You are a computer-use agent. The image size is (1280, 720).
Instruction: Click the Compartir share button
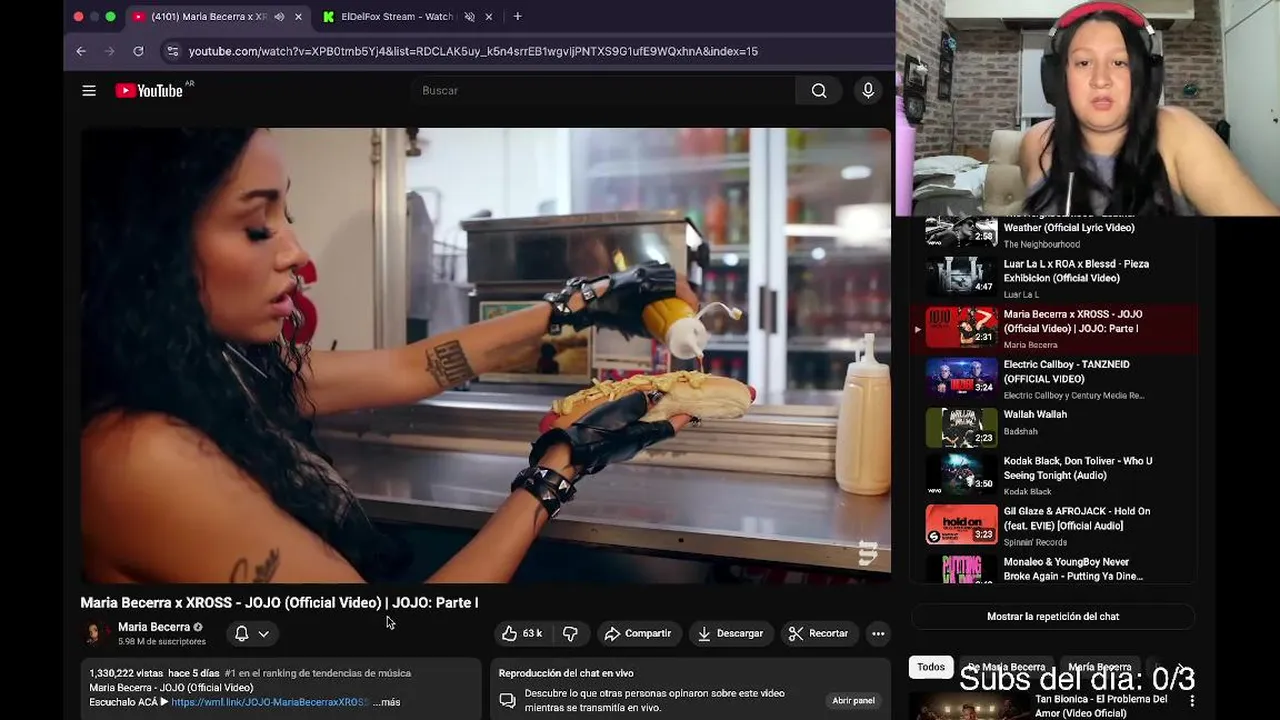638,633
